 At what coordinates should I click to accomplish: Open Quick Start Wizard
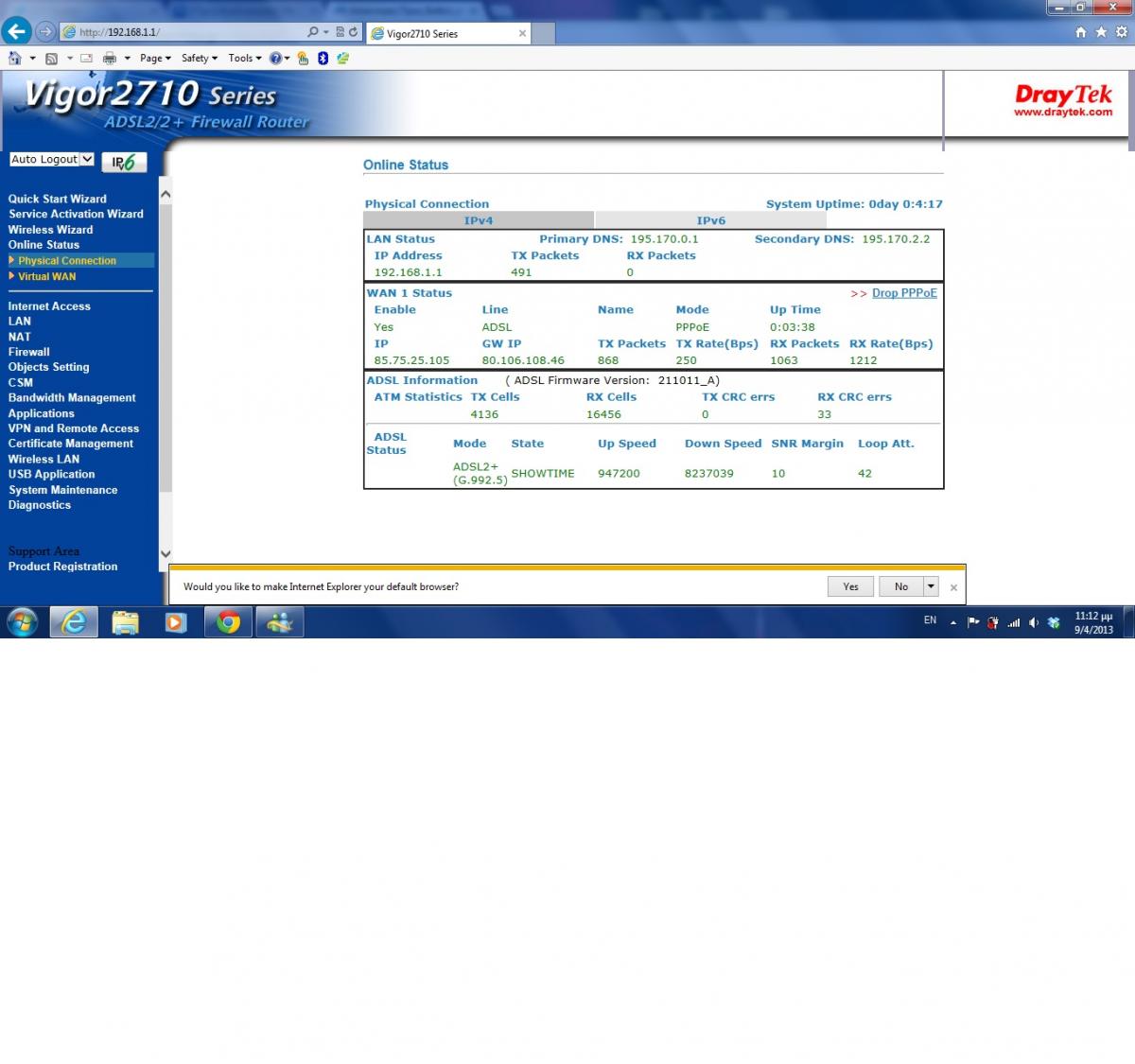coord(58,199)
